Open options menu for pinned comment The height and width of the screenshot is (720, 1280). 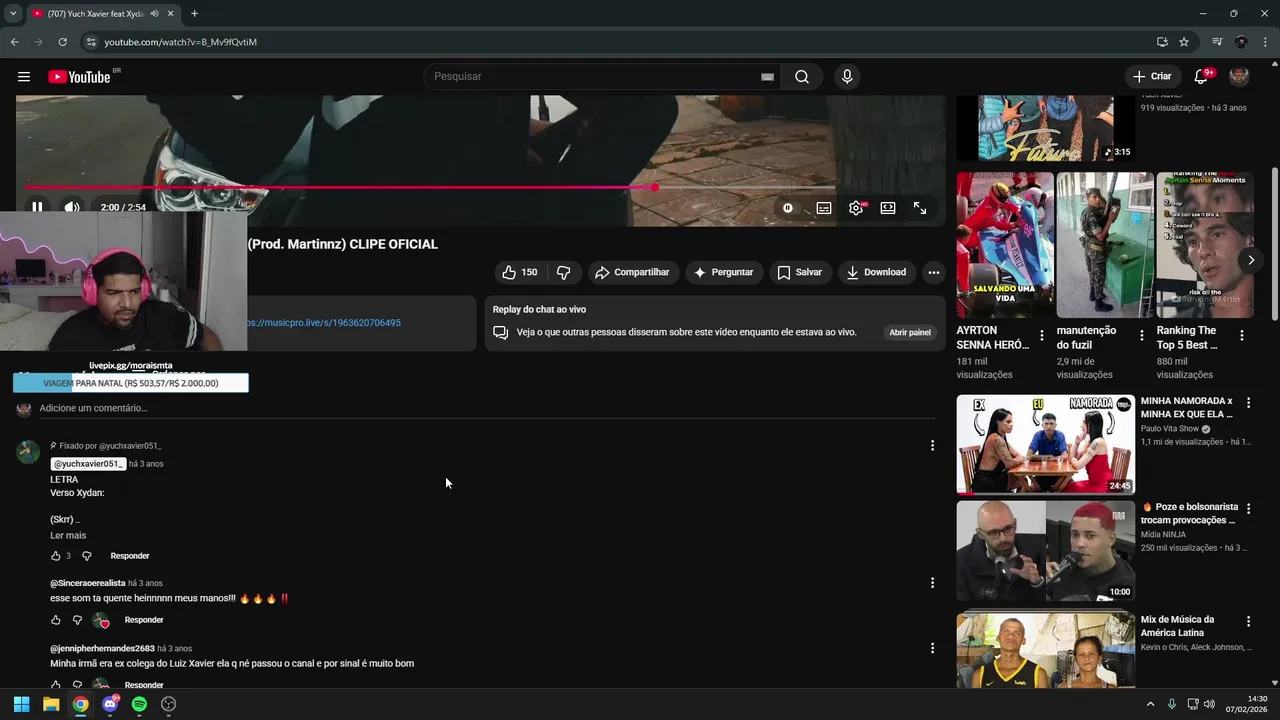932,446
